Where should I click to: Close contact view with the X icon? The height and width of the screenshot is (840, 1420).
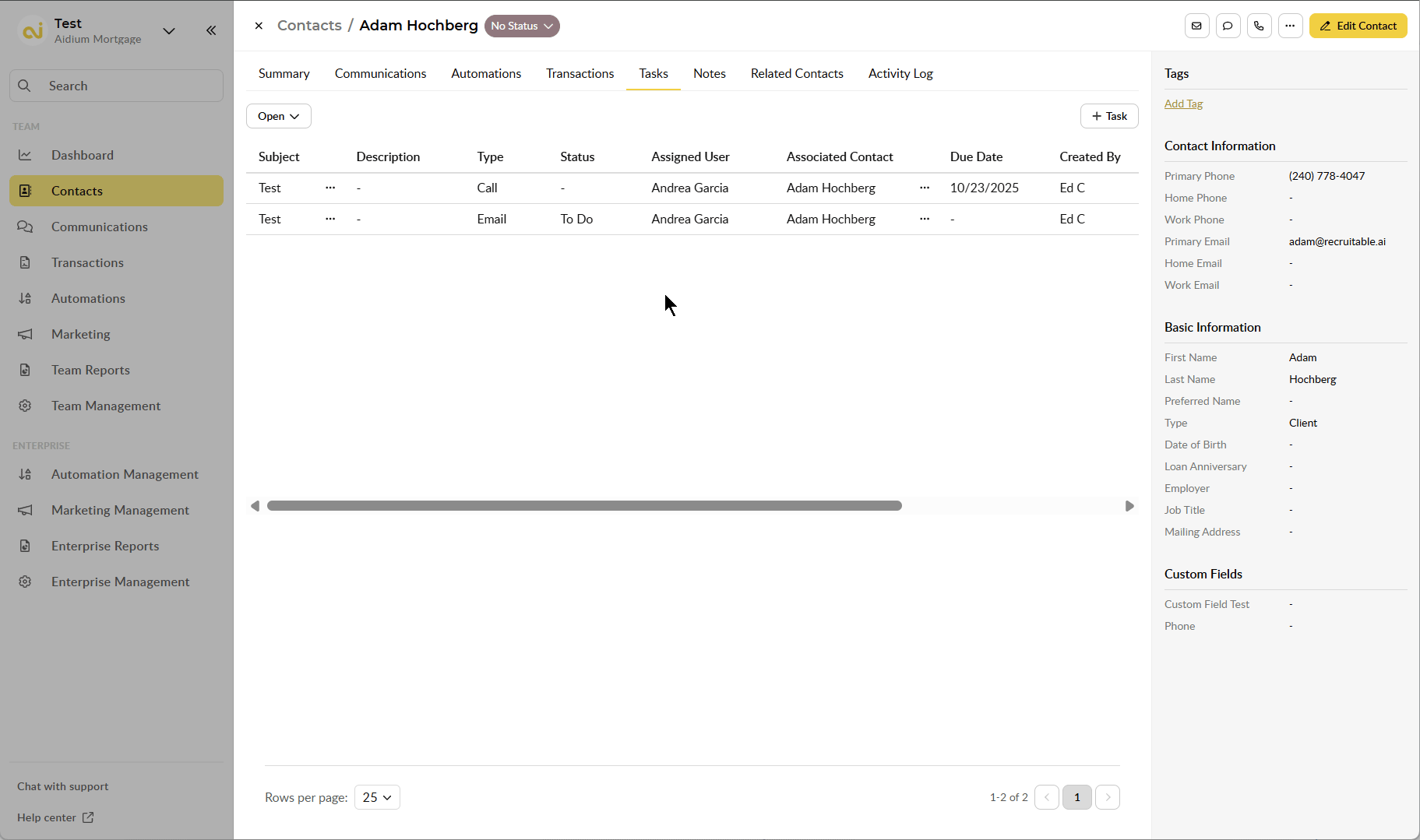click(259, 26)
